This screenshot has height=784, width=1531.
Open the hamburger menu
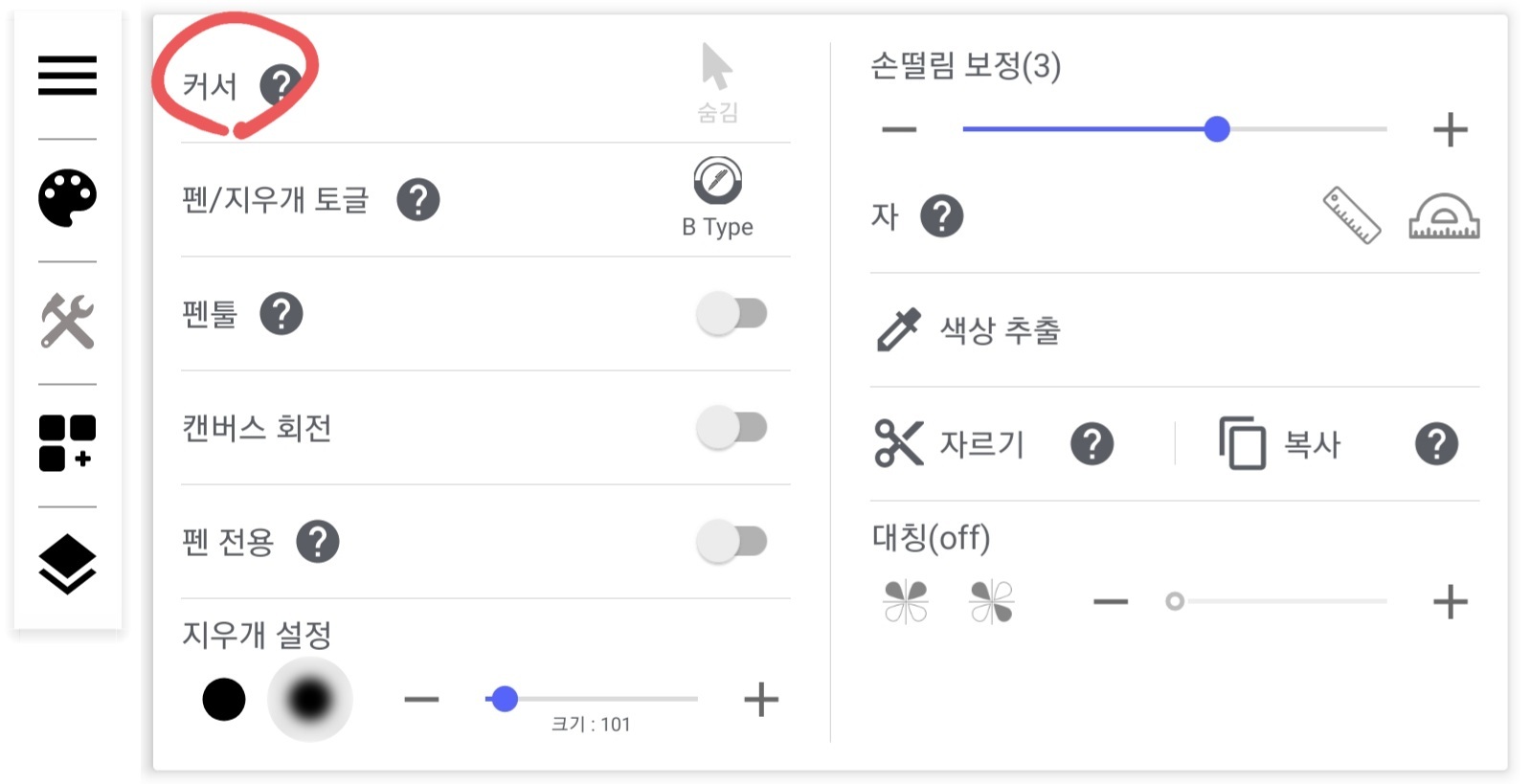tap(67, 76)
